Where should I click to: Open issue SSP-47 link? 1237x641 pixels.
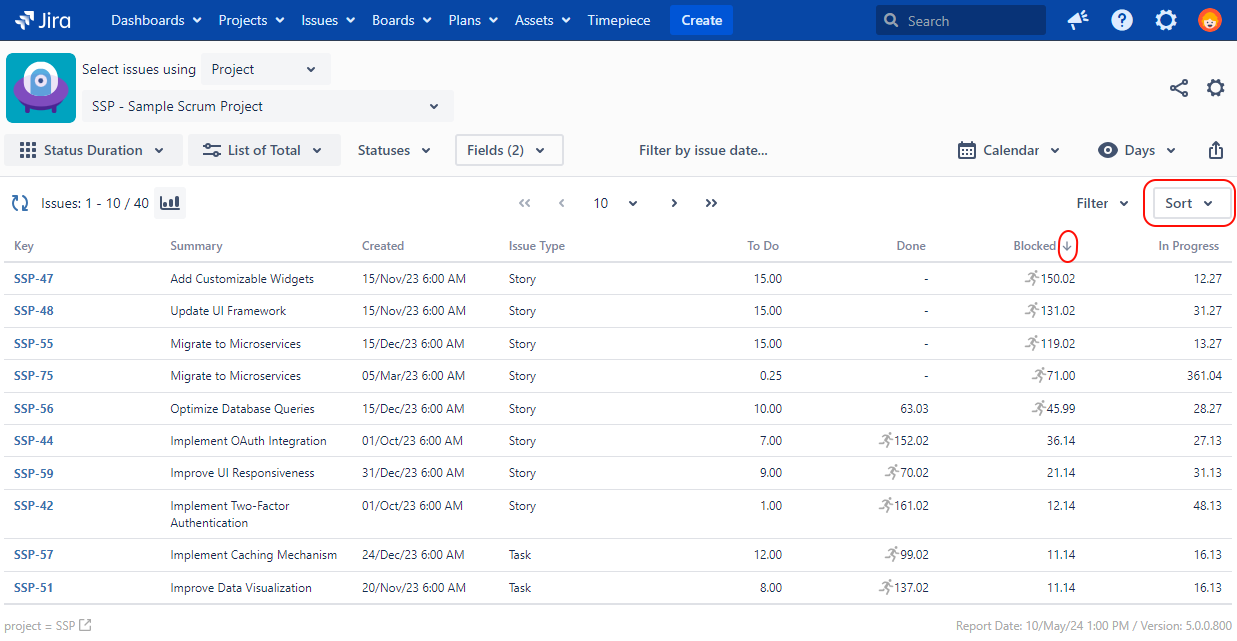click(34, 279)
